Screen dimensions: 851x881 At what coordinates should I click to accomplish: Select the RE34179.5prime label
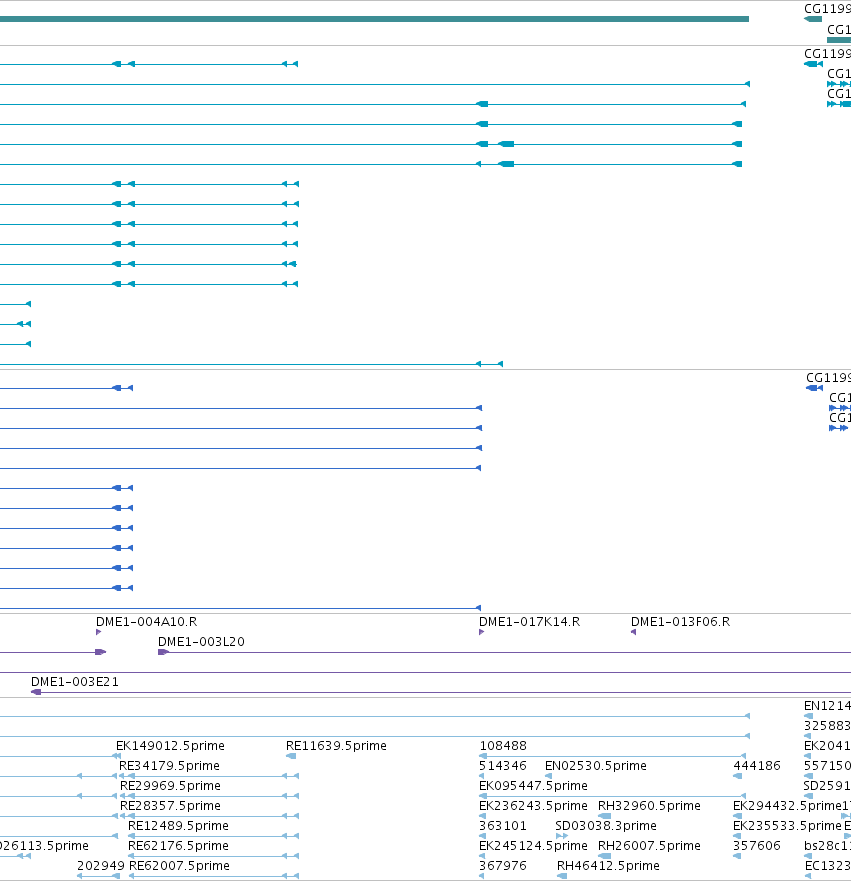169,766
